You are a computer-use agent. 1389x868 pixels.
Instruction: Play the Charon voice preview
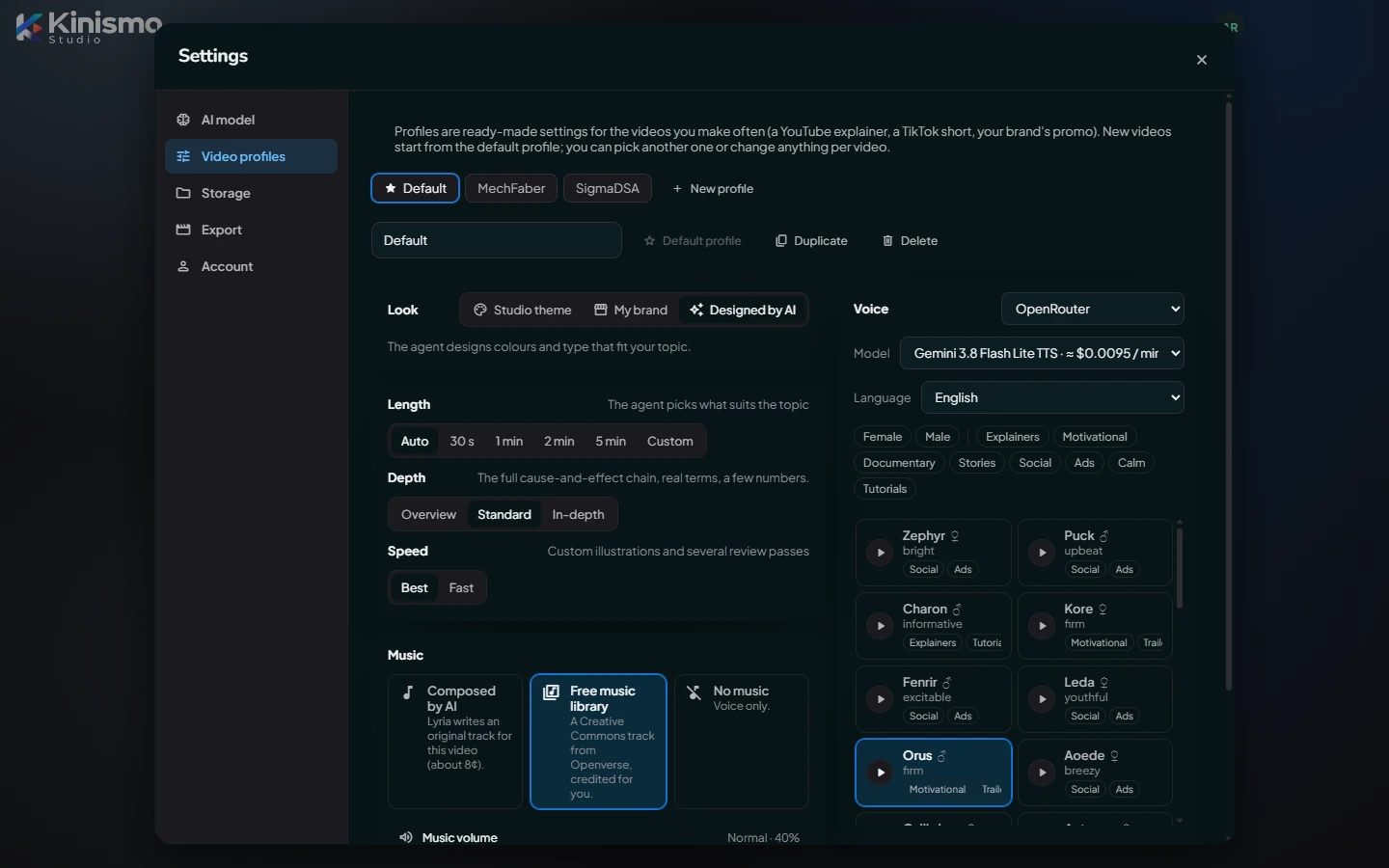(880, 626)
